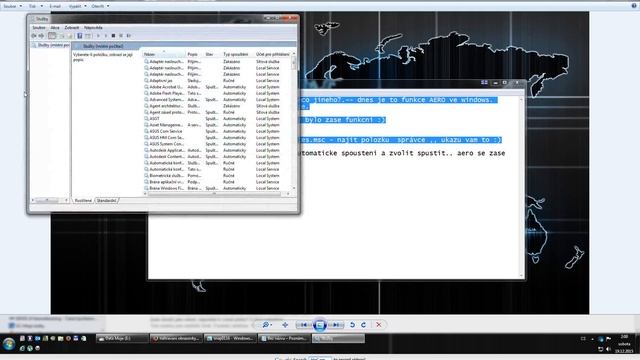Go to the next picture in Photo Viewer
Viewport: 640px width, 360px height.
[x=336, y=325]
